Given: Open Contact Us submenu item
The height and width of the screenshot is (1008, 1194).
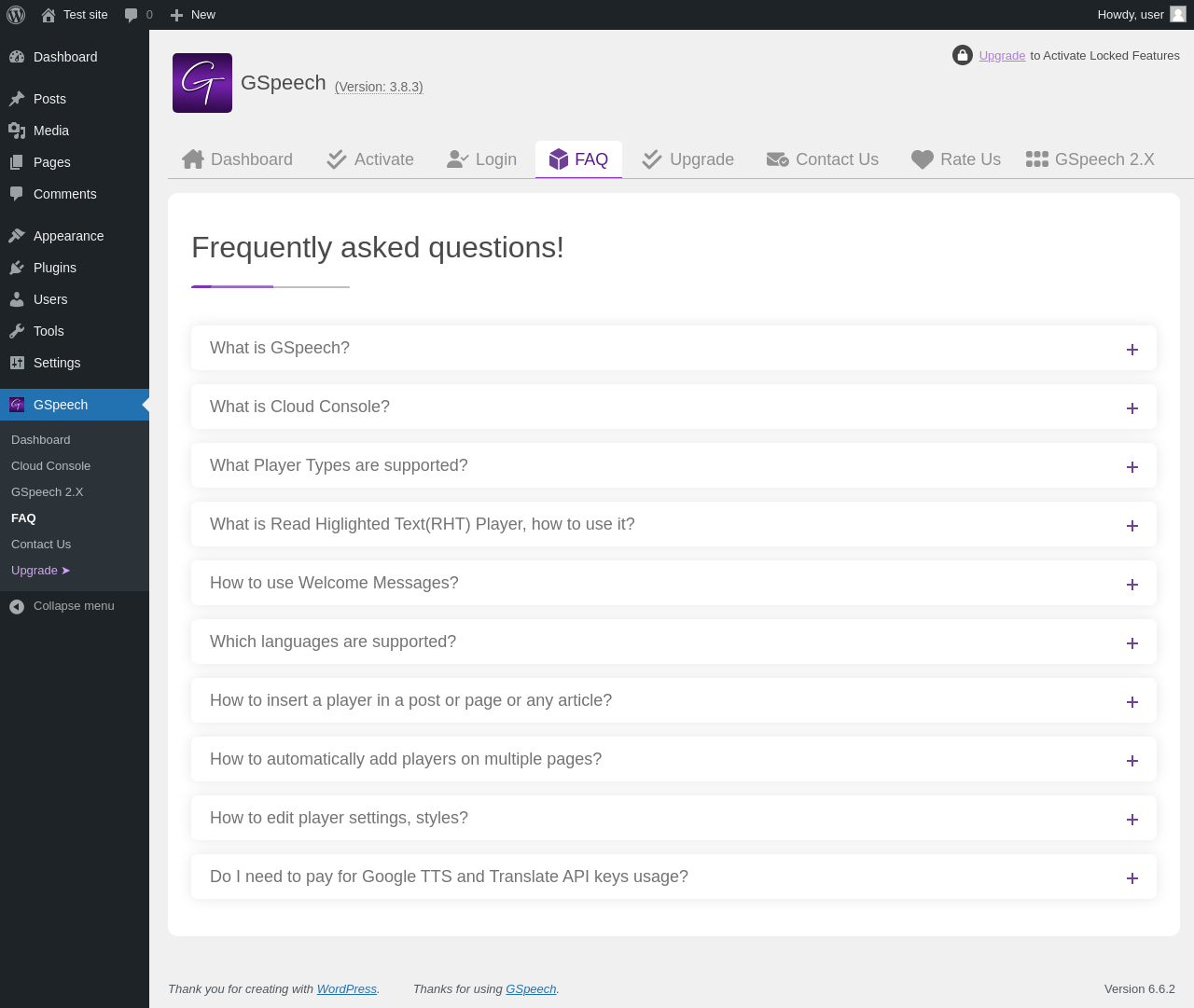Looking at the screenshot, I should pyautogui.click(x=41, y=545).
